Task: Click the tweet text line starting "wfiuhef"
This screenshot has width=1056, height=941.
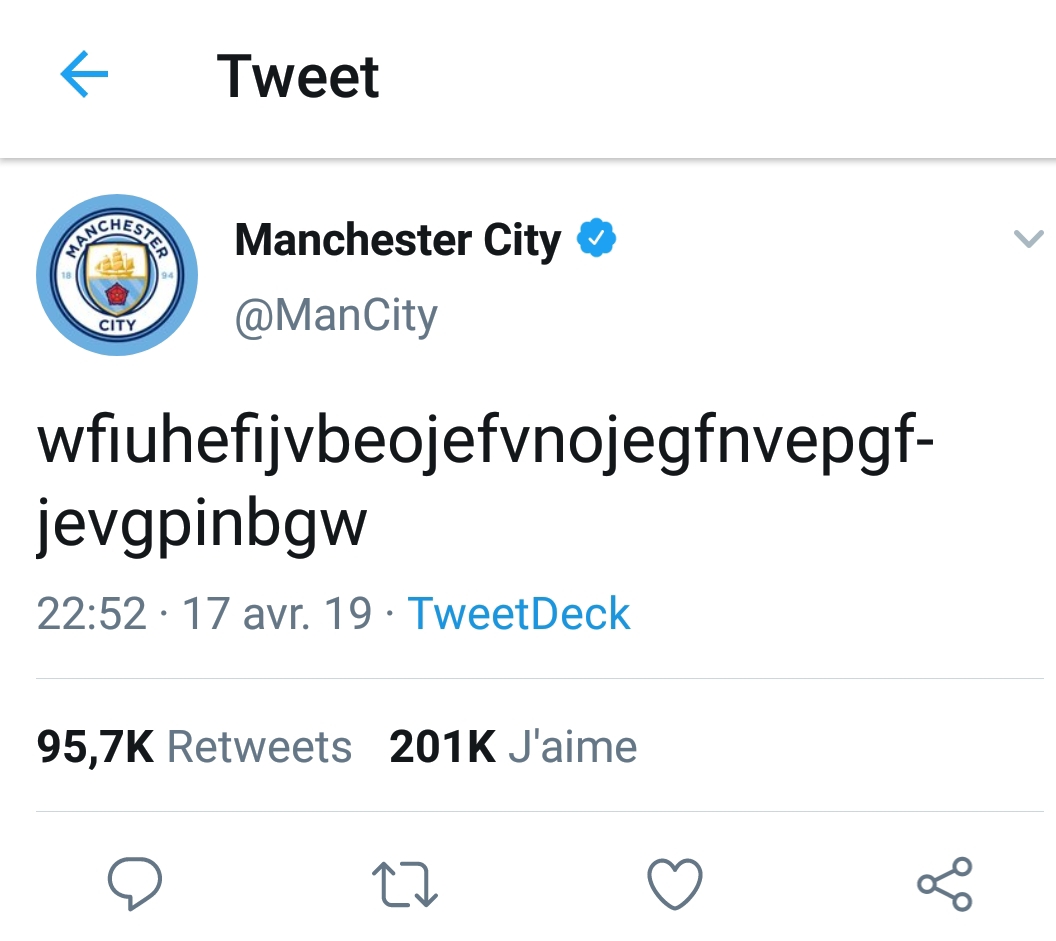Action: point(486,444)
